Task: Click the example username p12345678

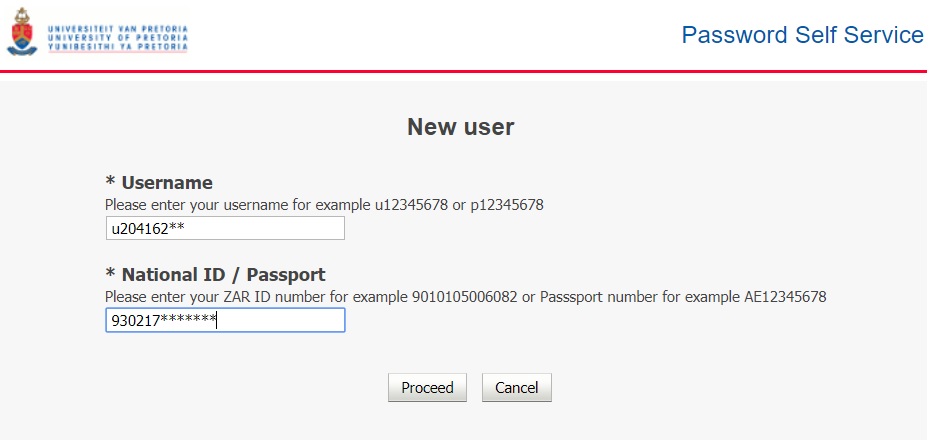Action: point(508,205)
